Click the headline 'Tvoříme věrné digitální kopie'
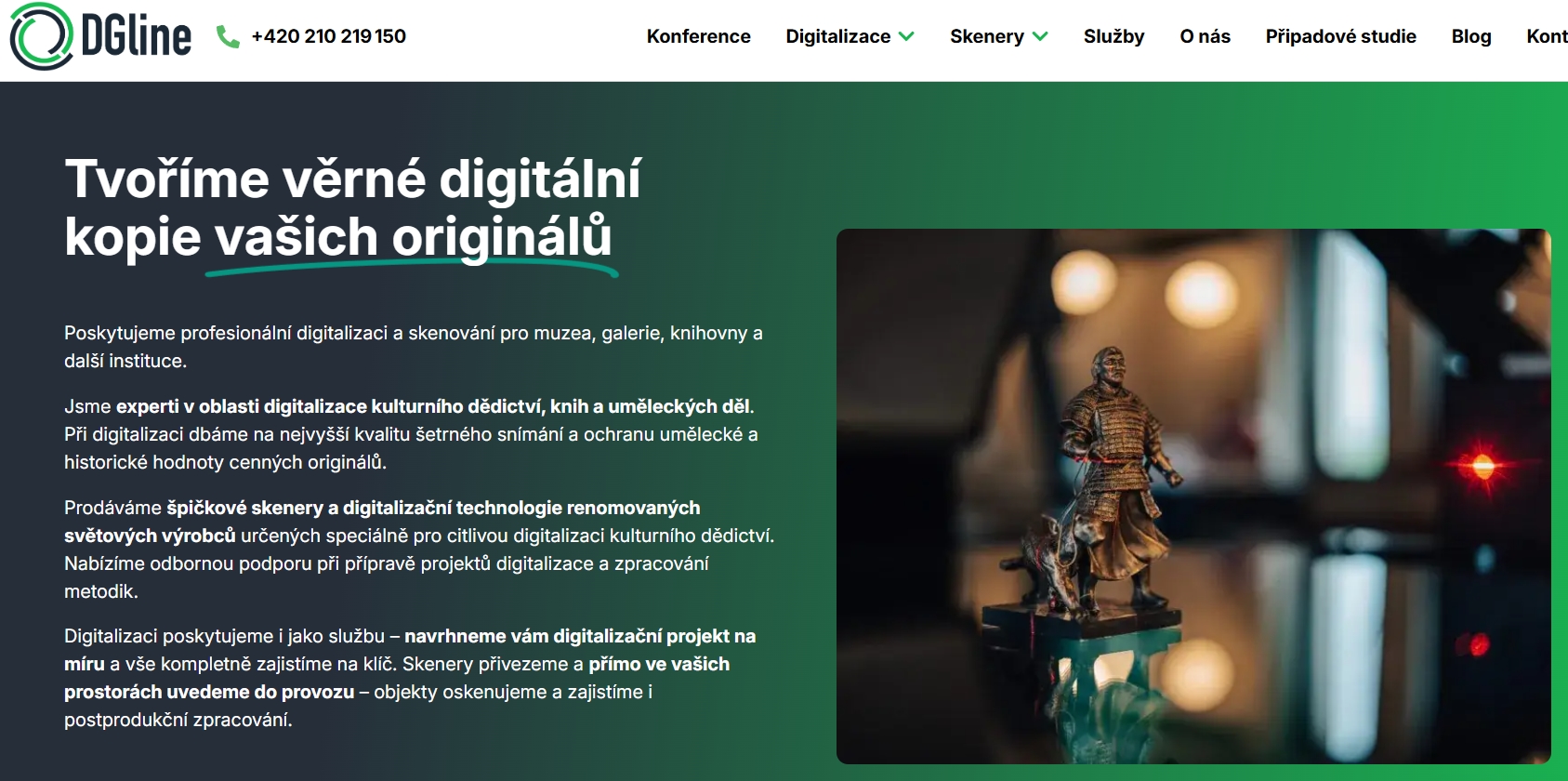The width and height of the screenshot is (1568, 781). (352, 179)
